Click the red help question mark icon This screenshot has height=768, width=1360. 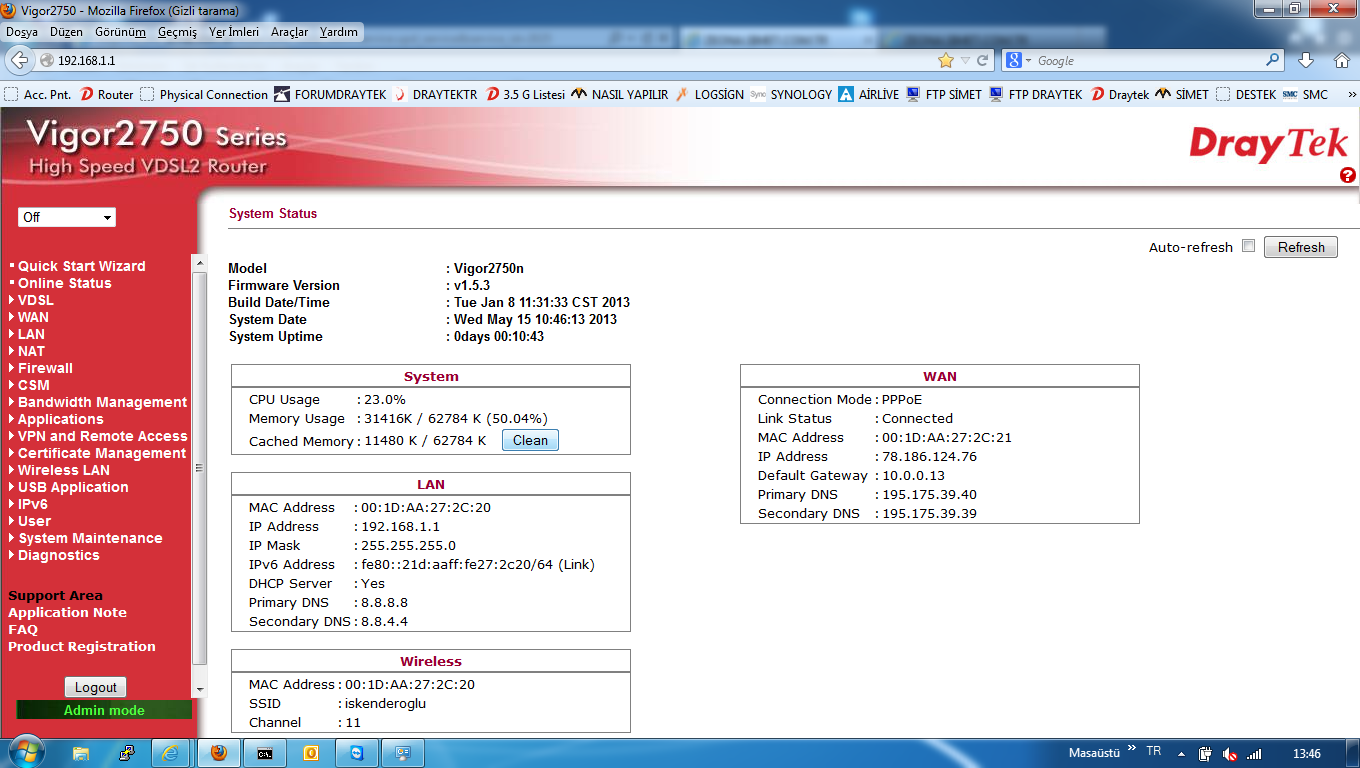1347,175
